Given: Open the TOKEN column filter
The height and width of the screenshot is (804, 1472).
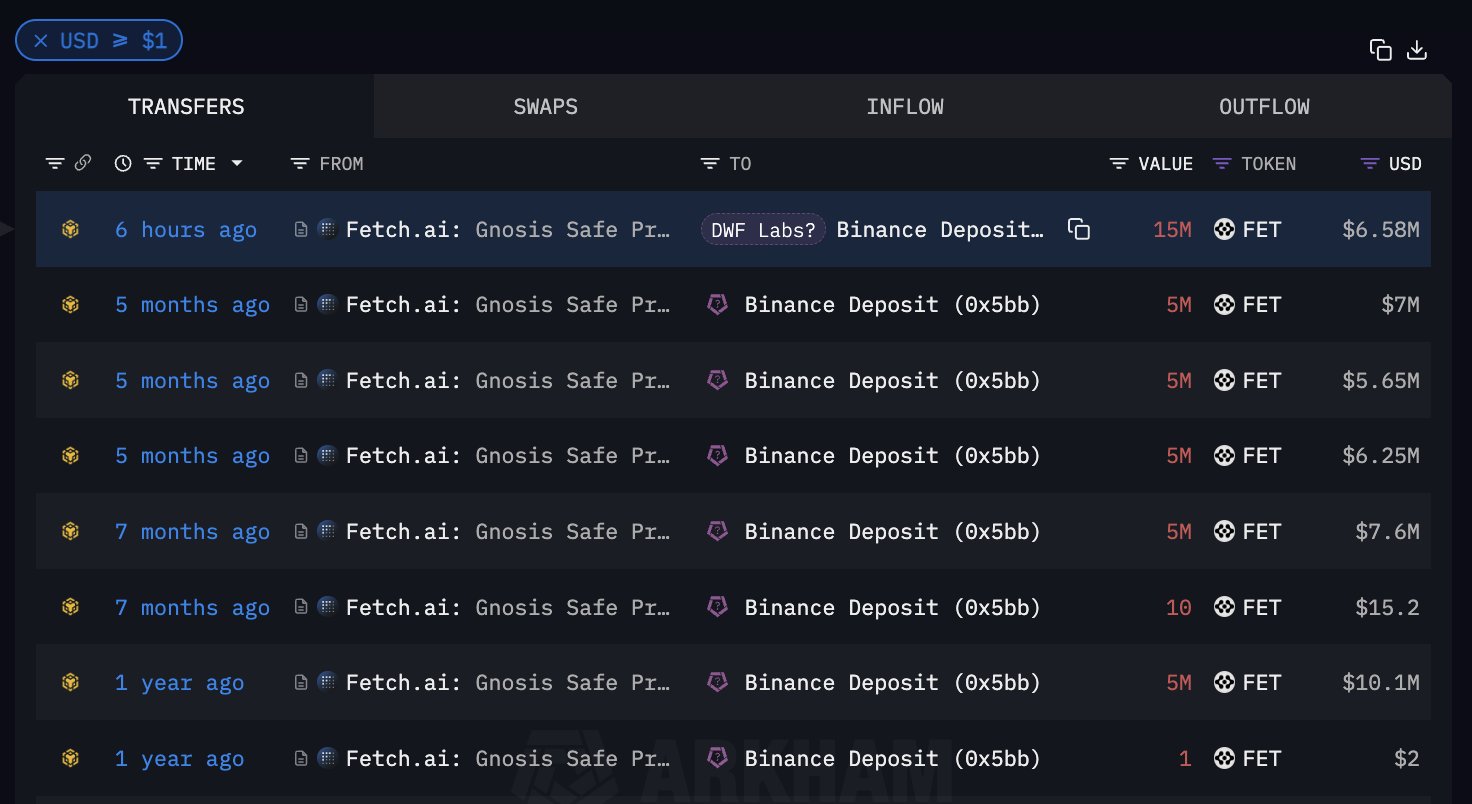Looking at the screenshot, I should [1222, 163].
